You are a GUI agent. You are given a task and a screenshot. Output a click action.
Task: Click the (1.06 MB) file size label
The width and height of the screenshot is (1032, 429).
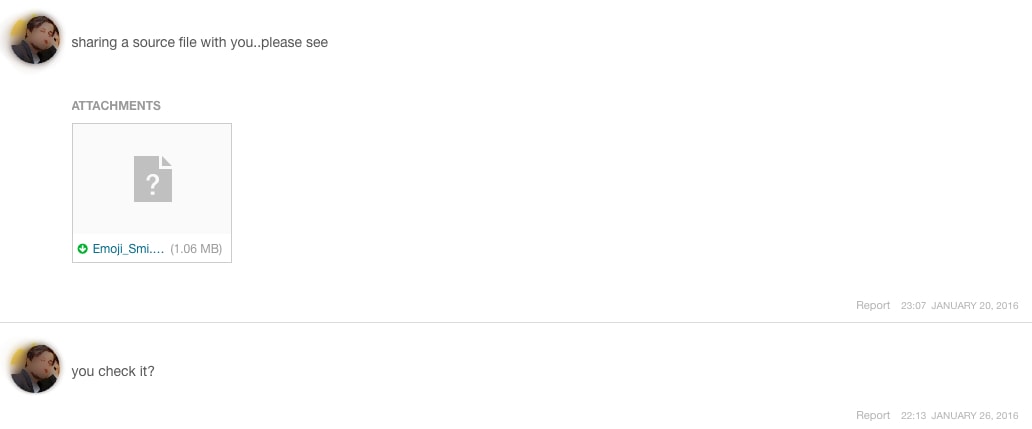(x=196, y=249)
